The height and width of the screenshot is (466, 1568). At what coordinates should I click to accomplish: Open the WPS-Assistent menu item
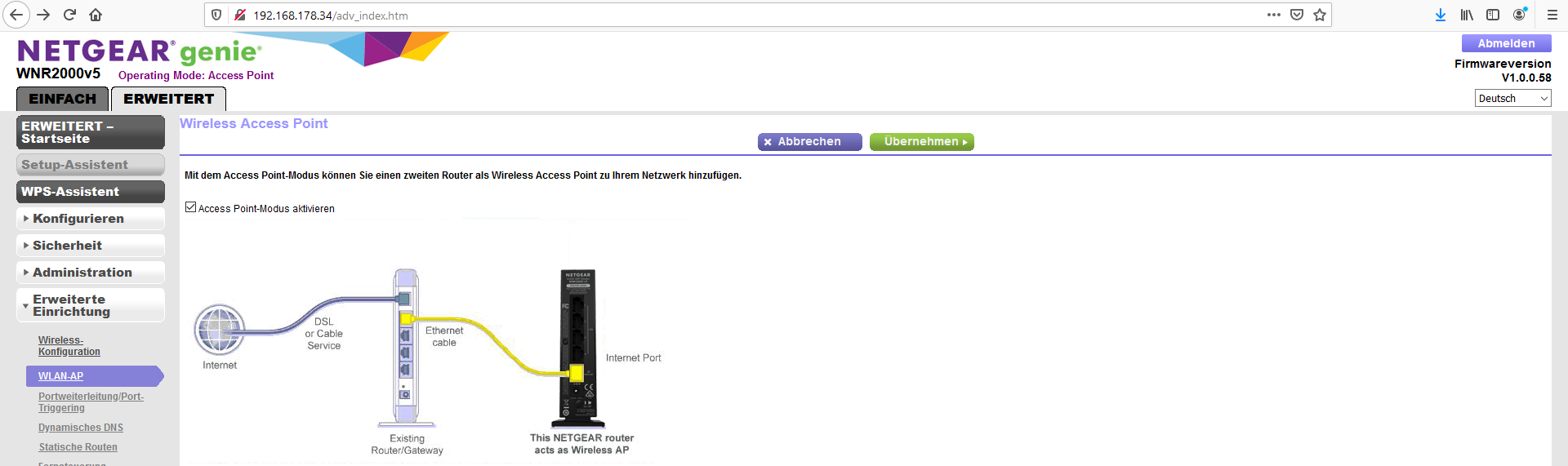pos(90,192)
